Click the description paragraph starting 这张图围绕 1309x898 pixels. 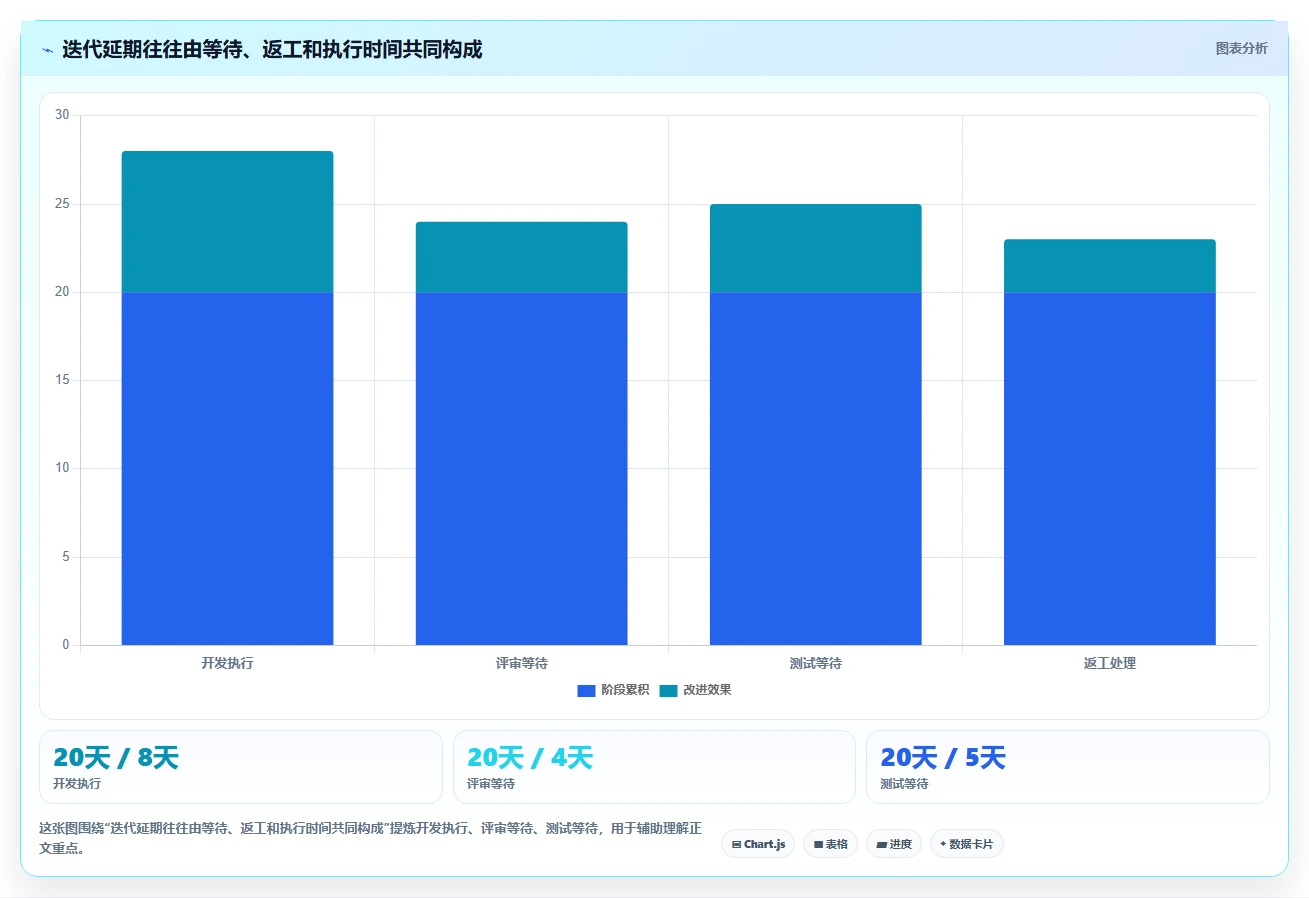[x=370, y=838]
